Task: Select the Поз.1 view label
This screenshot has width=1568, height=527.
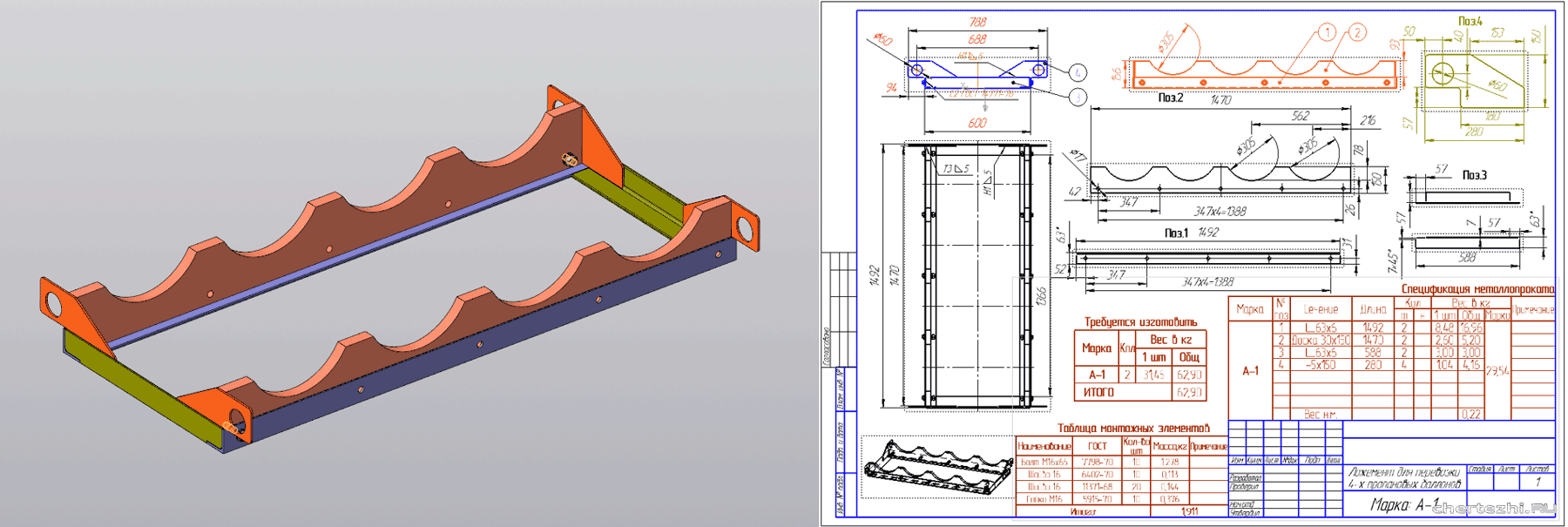Action: pyautogui.click(x=1176, y=233)
